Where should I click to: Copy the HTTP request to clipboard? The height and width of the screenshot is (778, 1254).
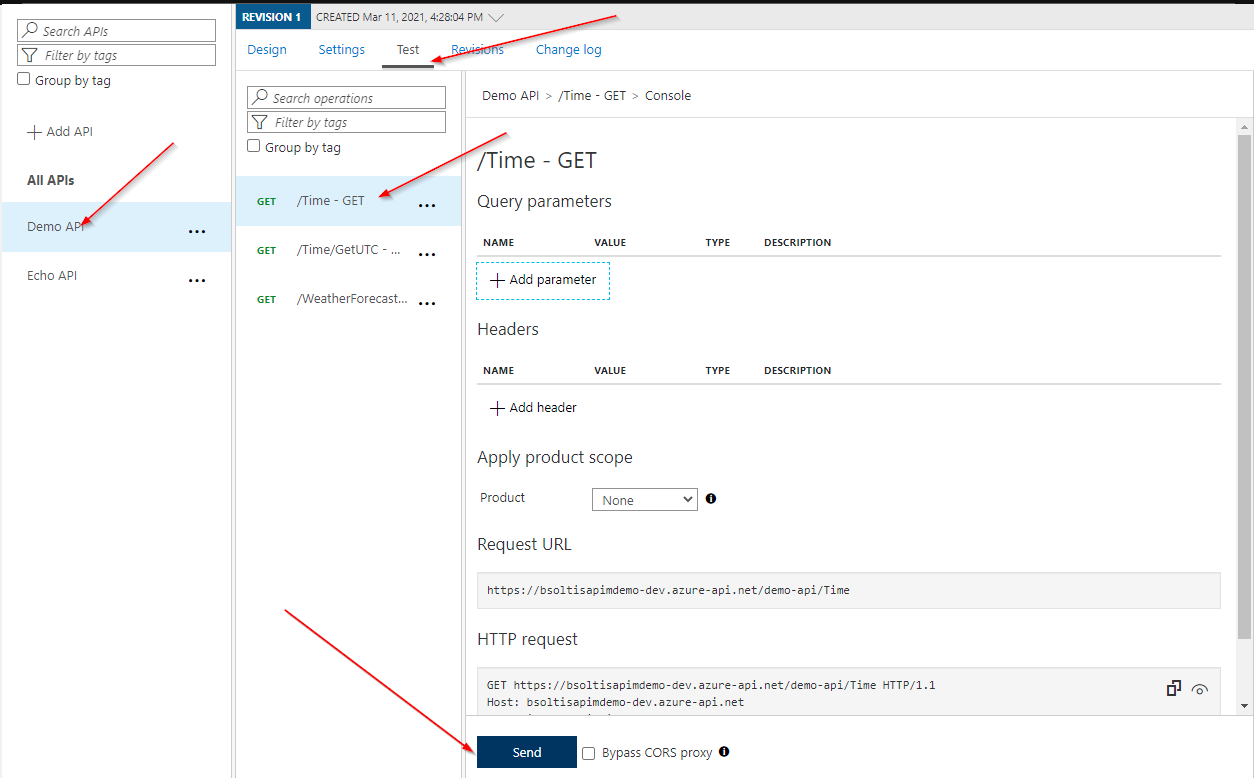click(x=1173, y=688)
